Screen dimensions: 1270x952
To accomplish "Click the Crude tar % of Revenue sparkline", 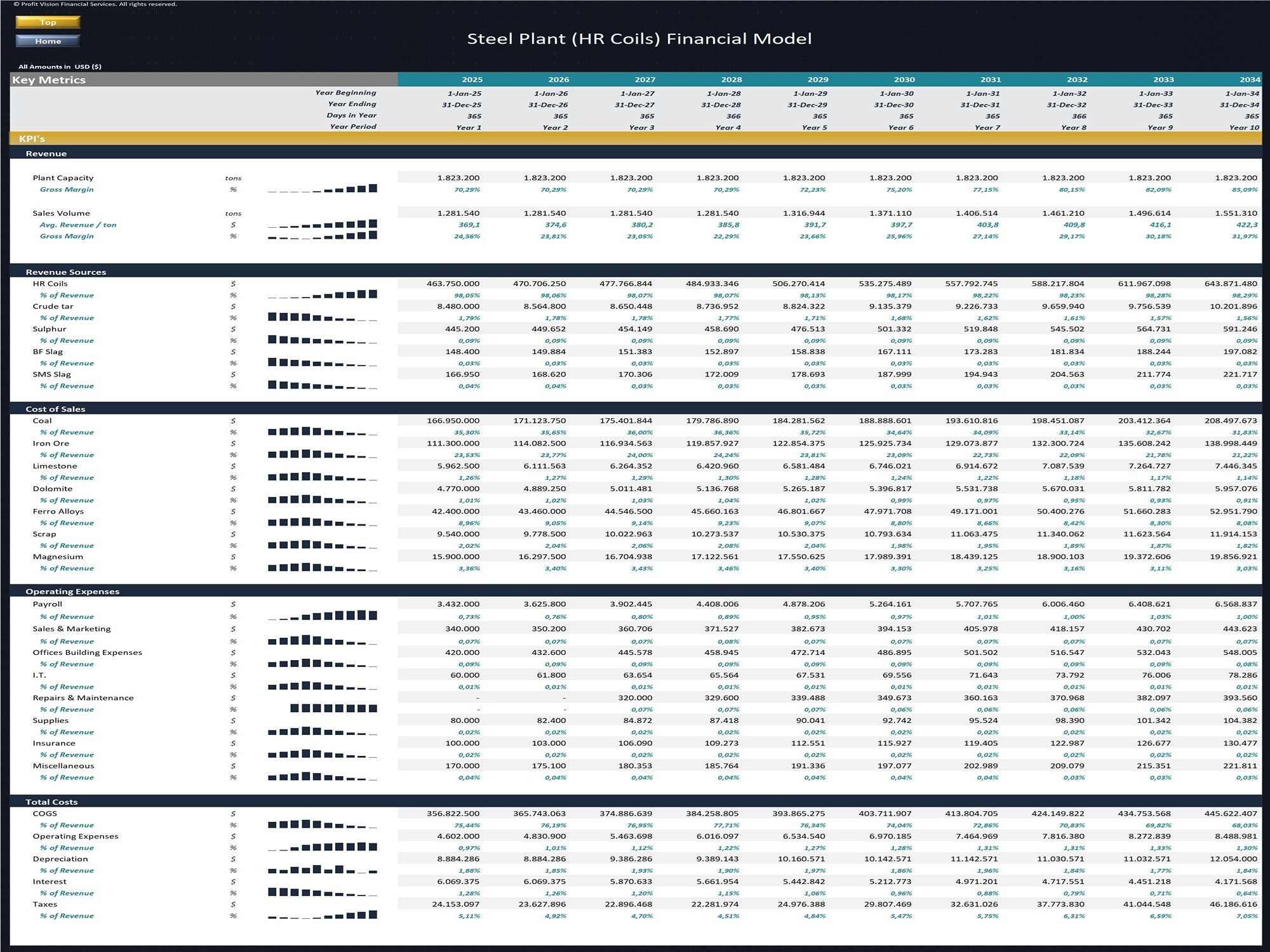I will (x=323, y=317).
